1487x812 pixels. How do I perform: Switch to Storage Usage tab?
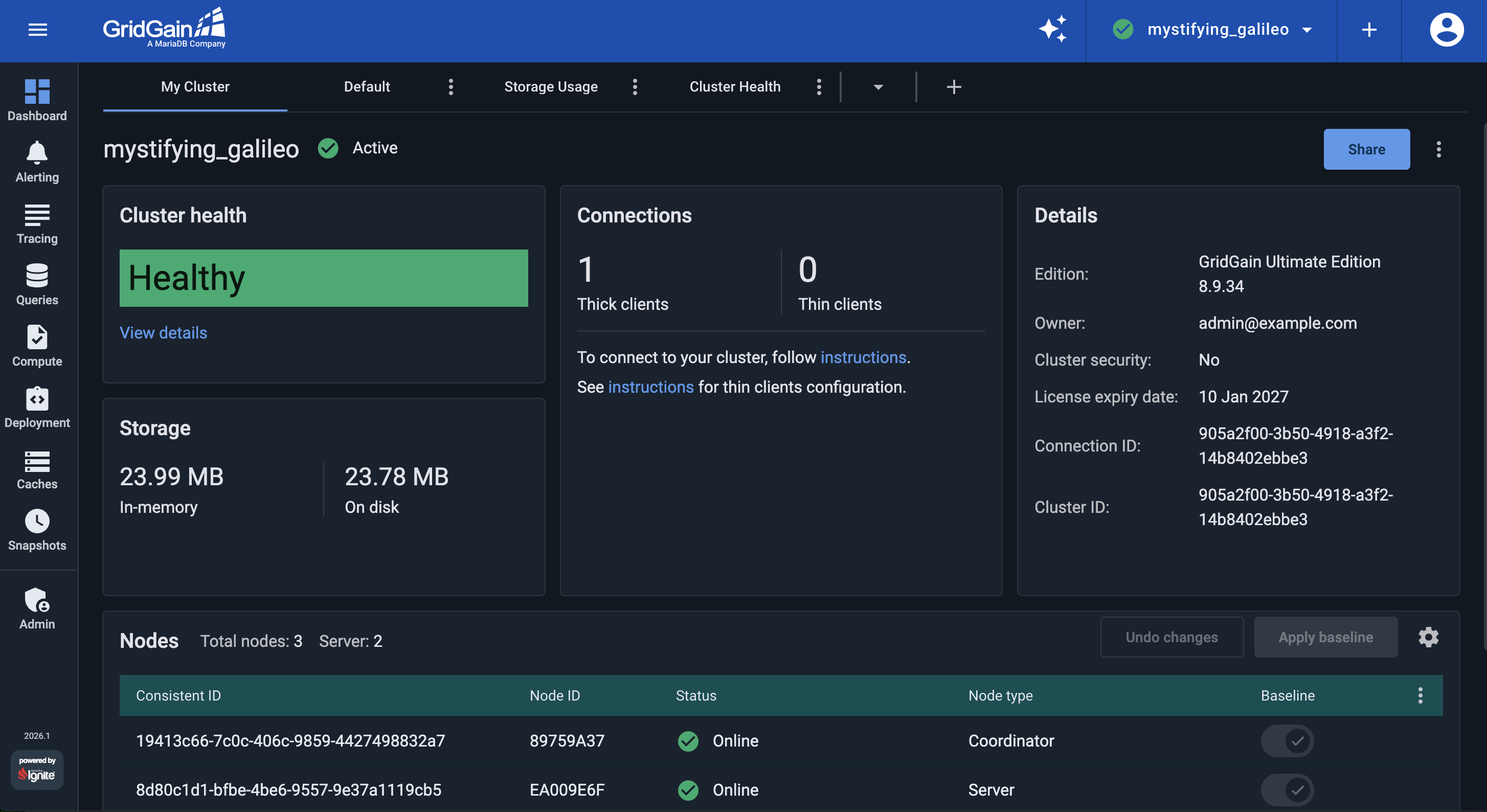coord(551,86)
